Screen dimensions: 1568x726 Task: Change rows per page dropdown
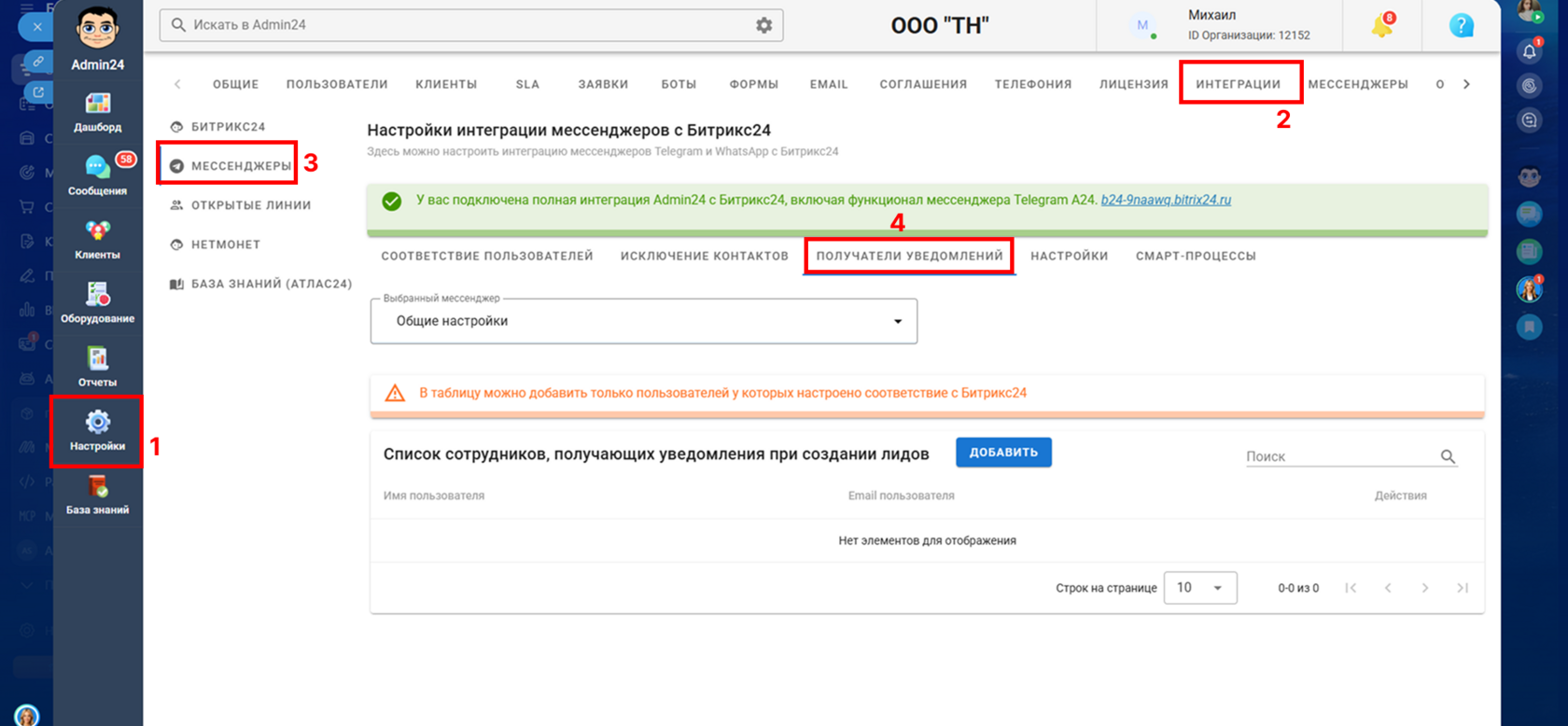pyautogui.click(x=1200, y=588)
